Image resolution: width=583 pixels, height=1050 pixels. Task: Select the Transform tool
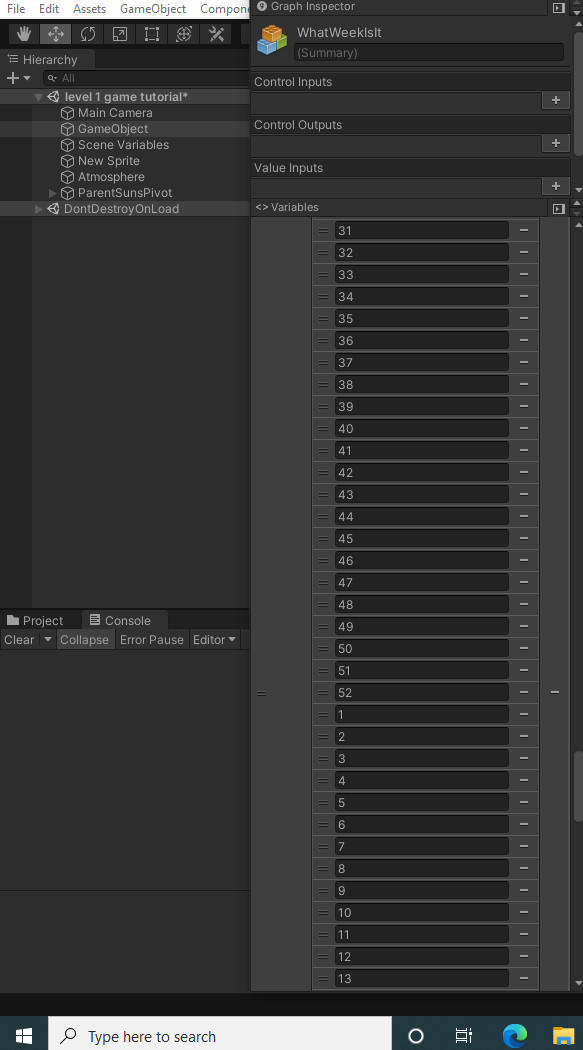click(184, 34)
